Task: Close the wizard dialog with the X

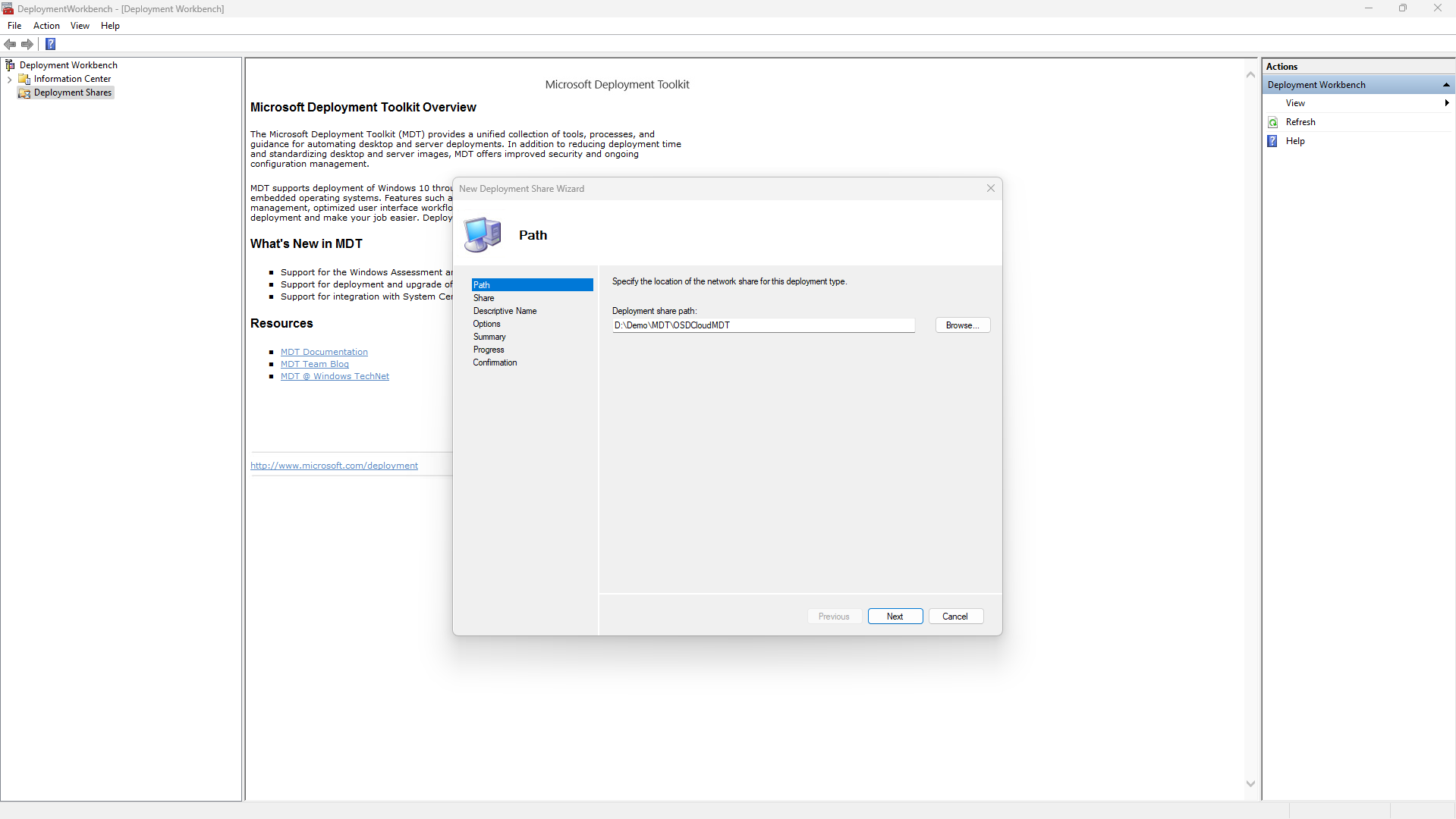Action: tap(990, 188)
